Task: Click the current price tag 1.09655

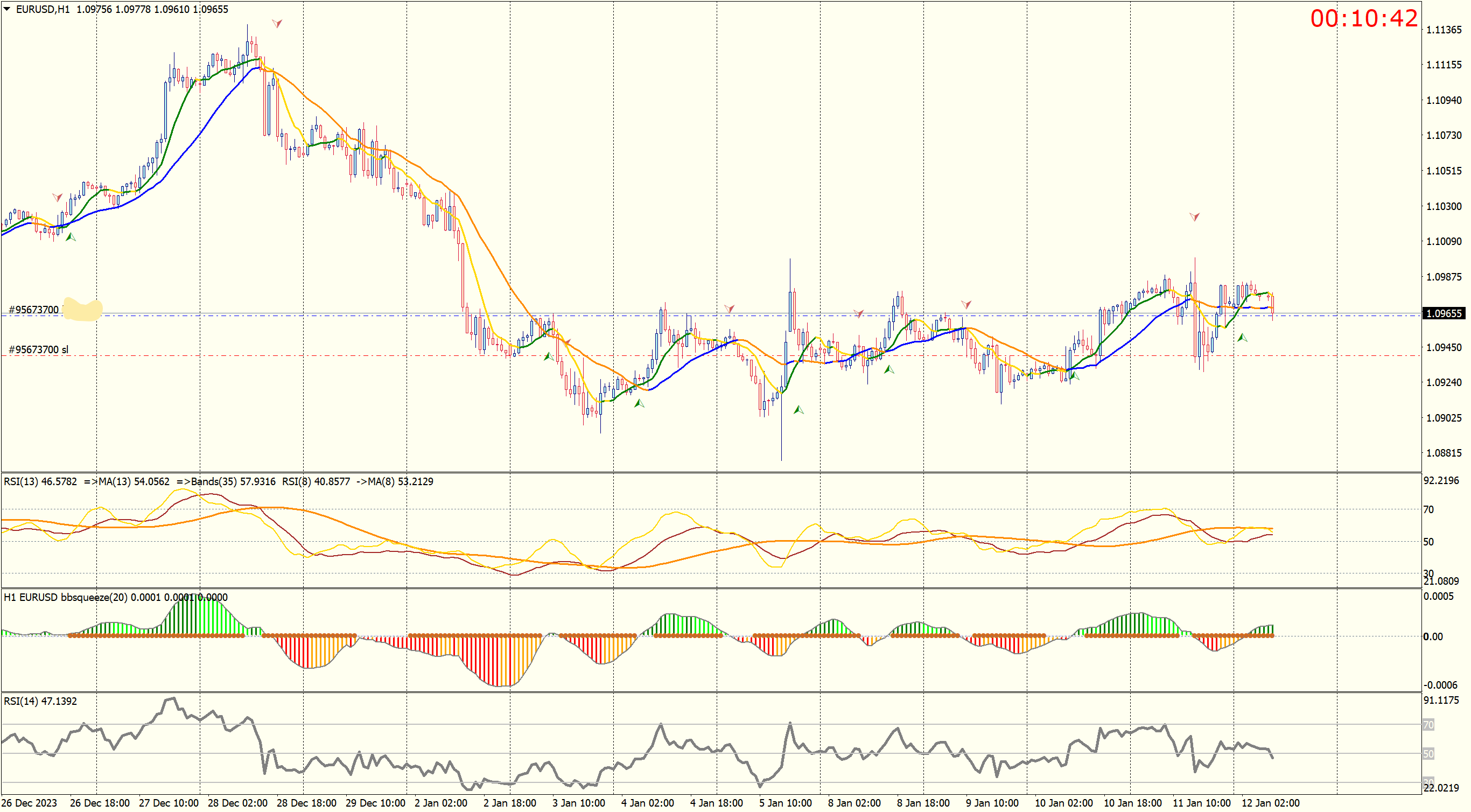Action: tap(1444, 313)
